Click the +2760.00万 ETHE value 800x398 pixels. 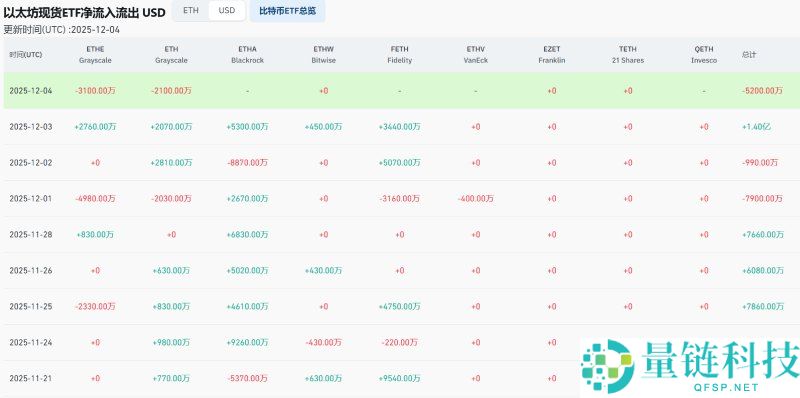point(95,127)
